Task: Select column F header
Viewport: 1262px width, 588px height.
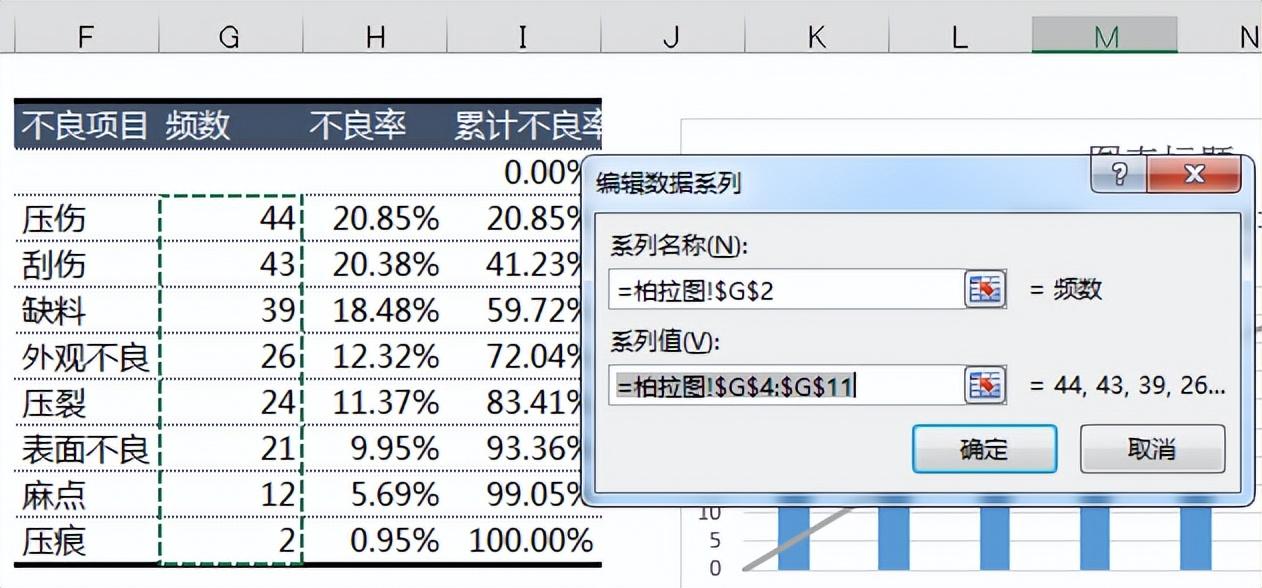Action: [86, 37]
